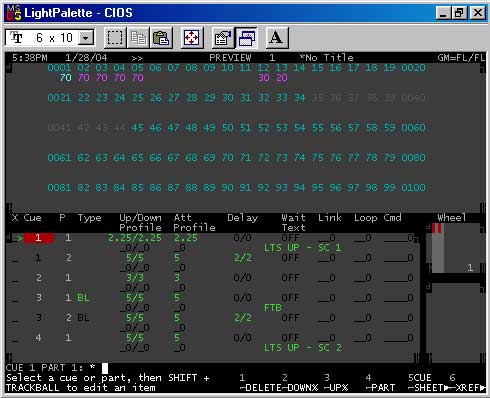This screenshot has width=490, height=398.
Task: Click the PART softkey label
Action: 383,388
